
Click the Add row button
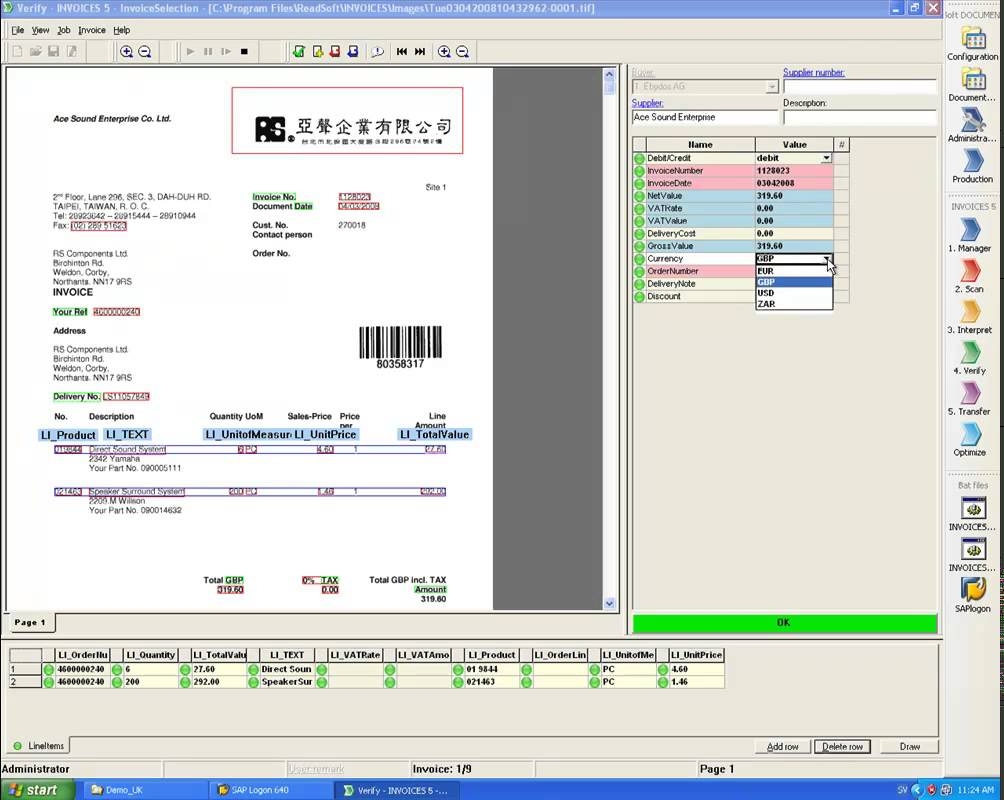coord(782,747)
